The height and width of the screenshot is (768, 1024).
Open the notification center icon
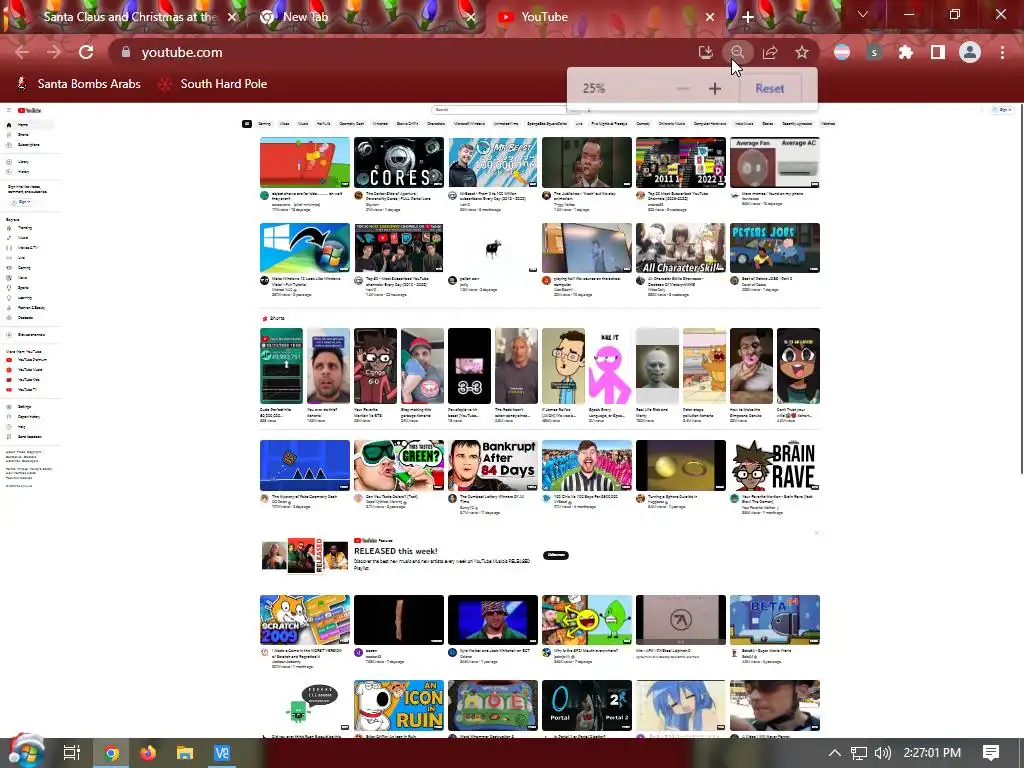[x=991, y=753]
